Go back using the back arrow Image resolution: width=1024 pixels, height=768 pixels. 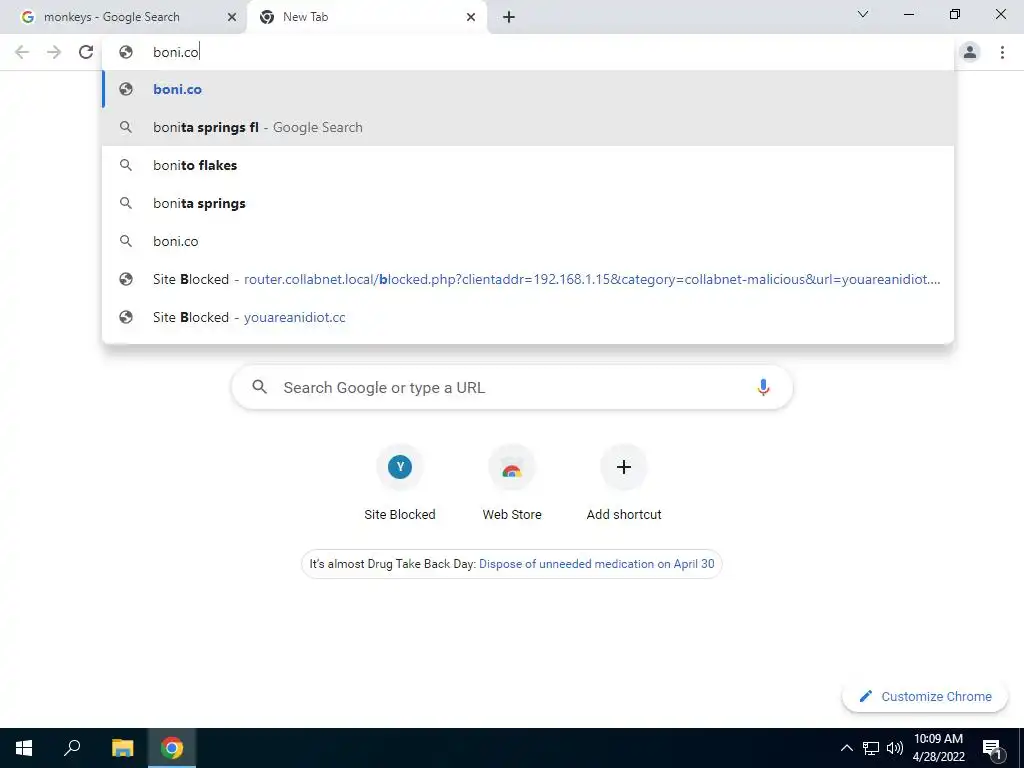22,52
